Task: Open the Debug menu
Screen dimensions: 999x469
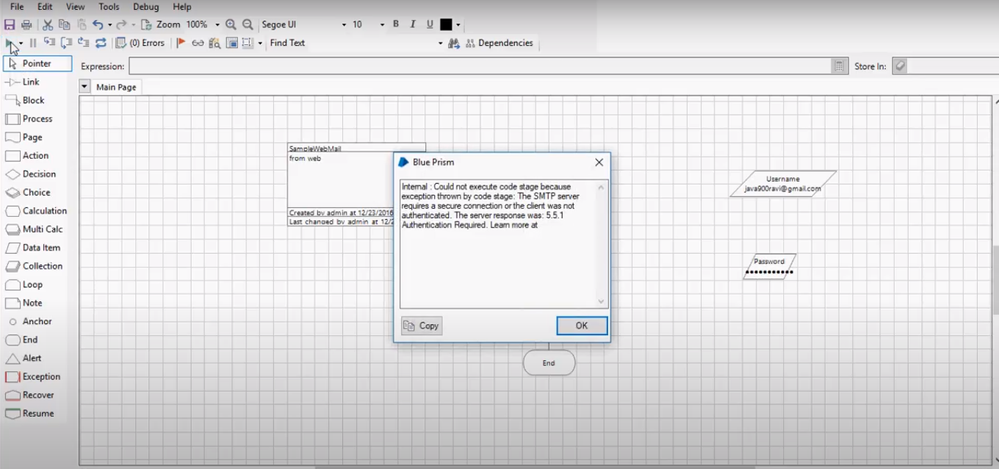Action: click(x=145, y=7)
